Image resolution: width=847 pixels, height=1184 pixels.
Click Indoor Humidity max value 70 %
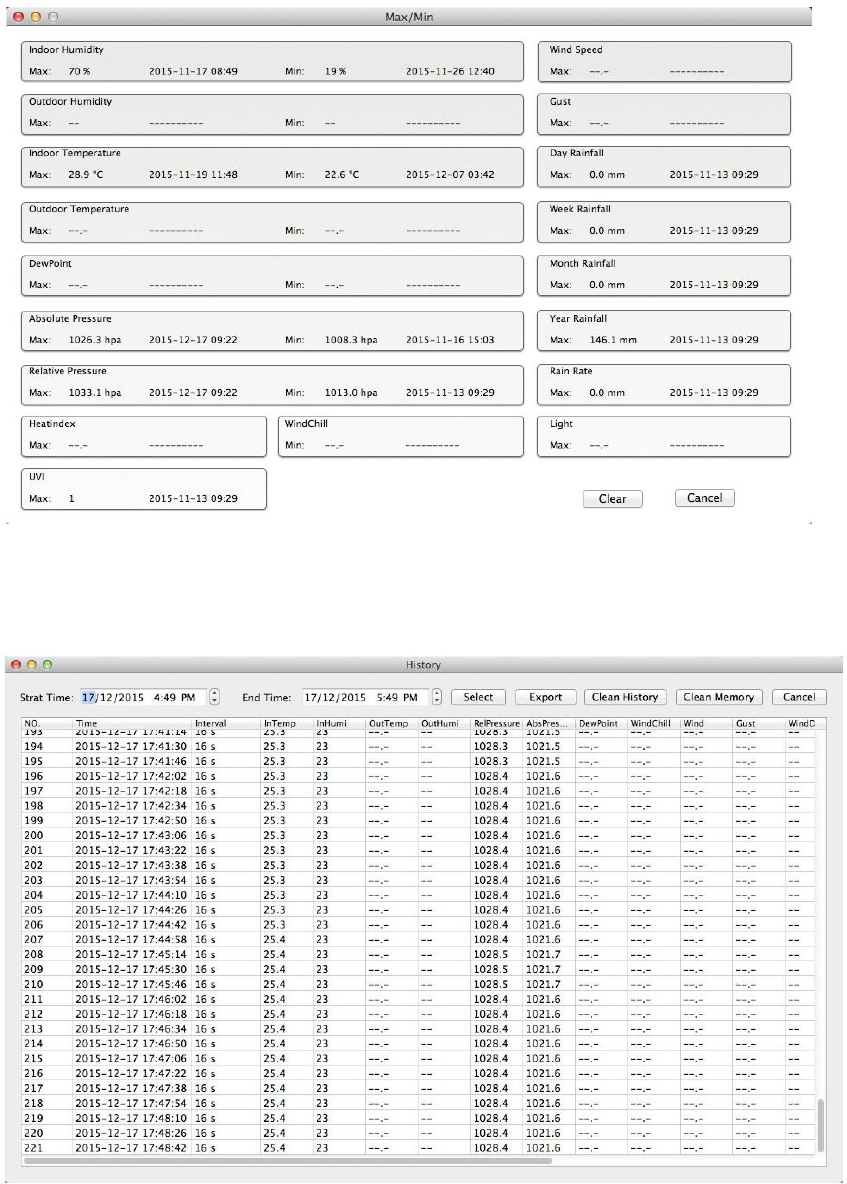coord(79,71)
